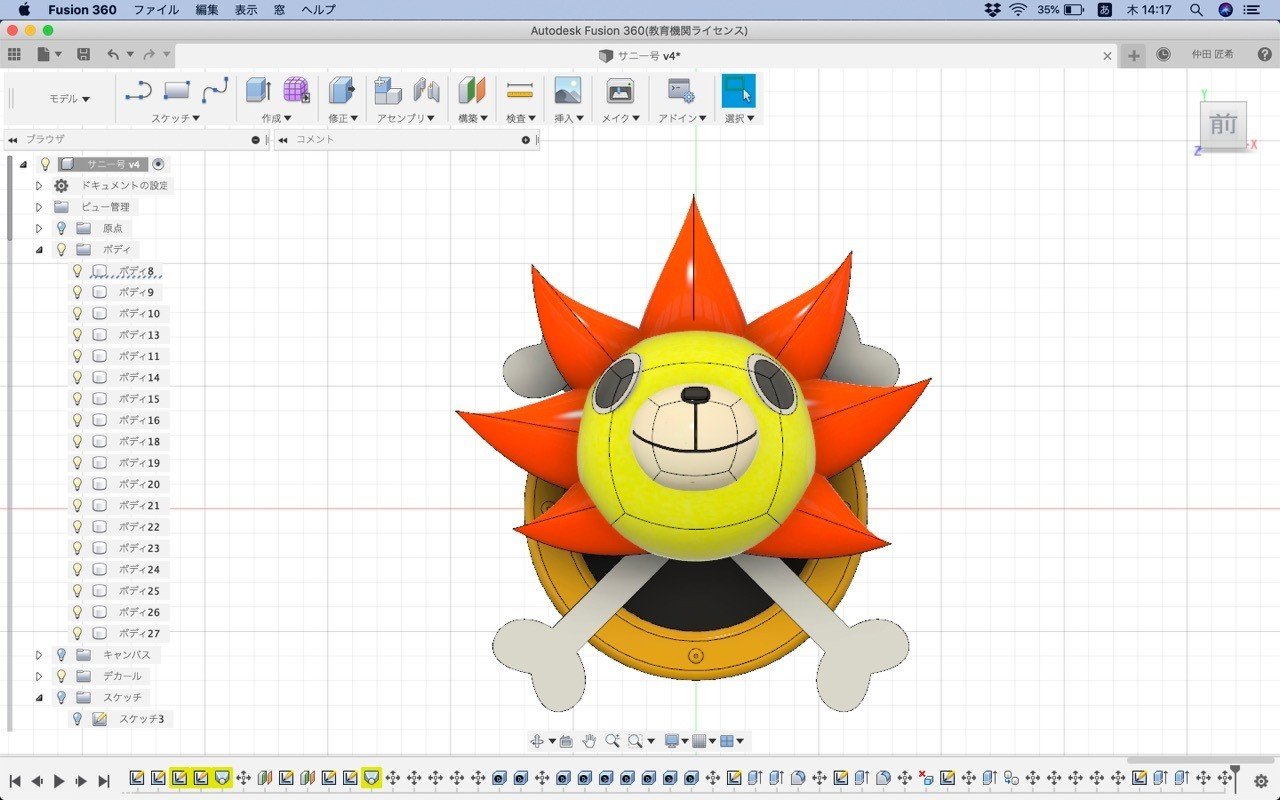Select the Spline sketch tool
The image size is (1280, 800).
pos(215,91)
